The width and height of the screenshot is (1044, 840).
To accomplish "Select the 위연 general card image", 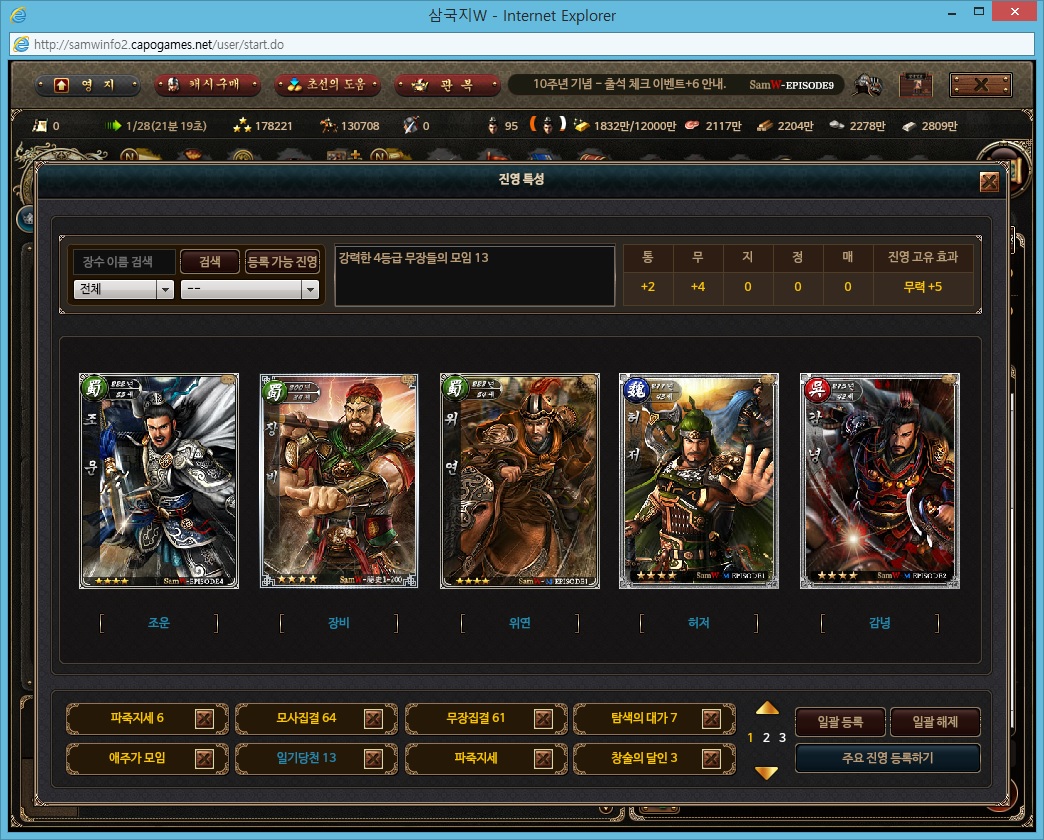I will tap(520, 481).
